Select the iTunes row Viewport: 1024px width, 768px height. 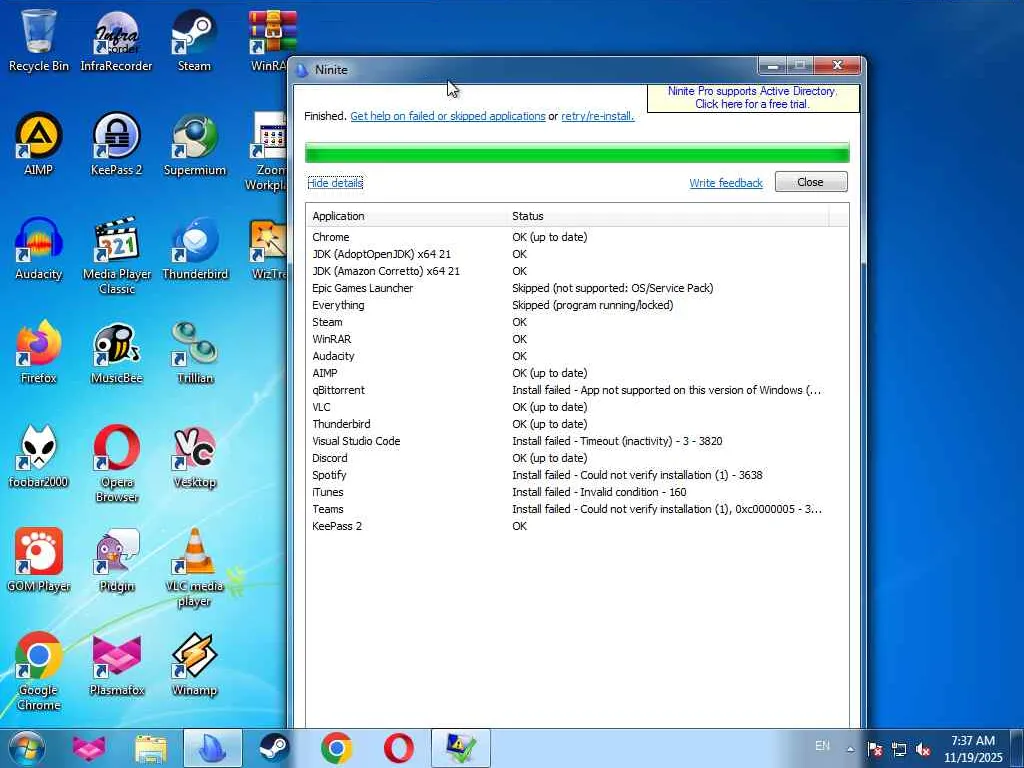coord(577,492)
